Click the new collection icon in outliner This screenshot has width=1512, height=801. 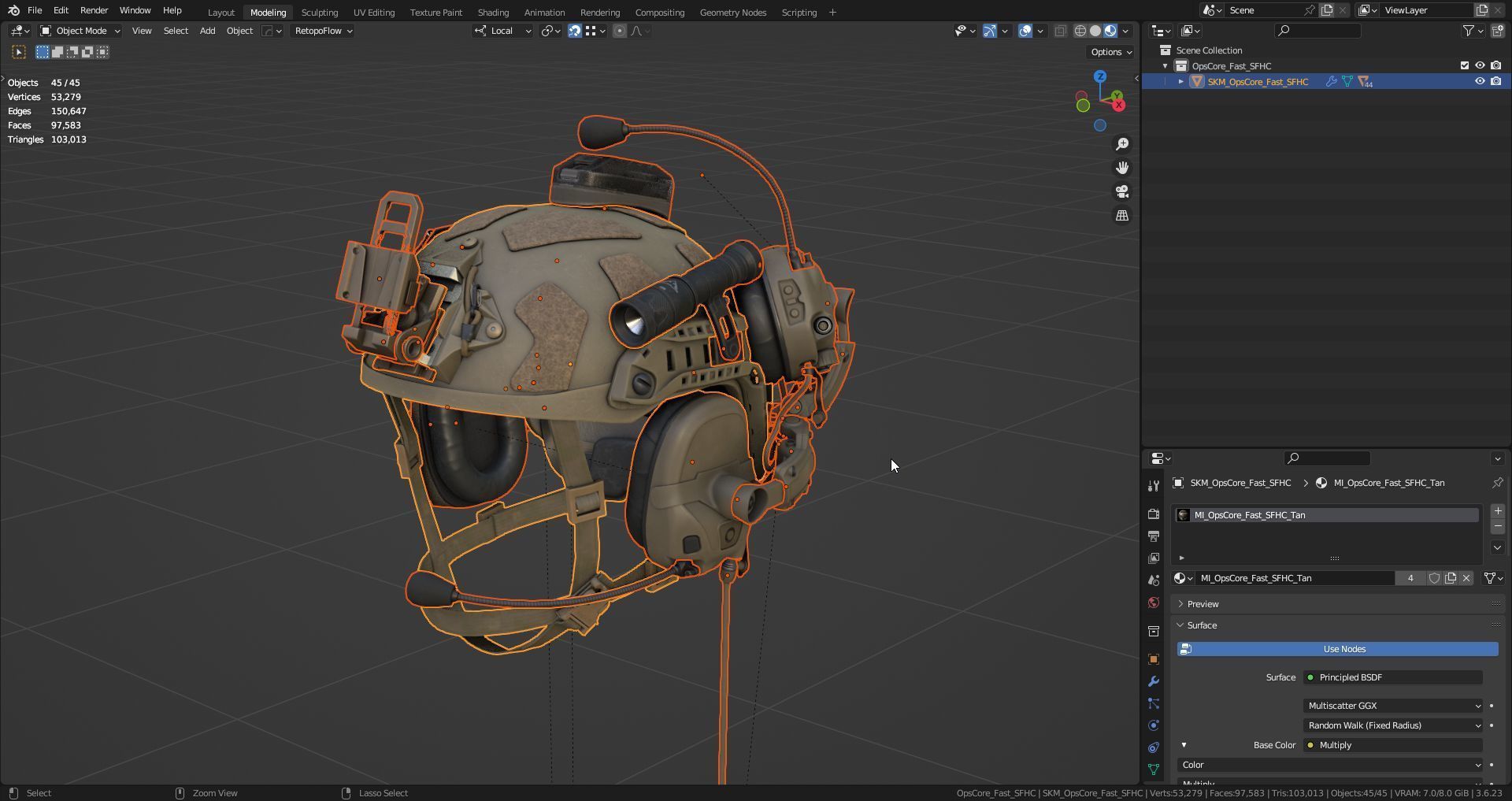[1497, 31]
